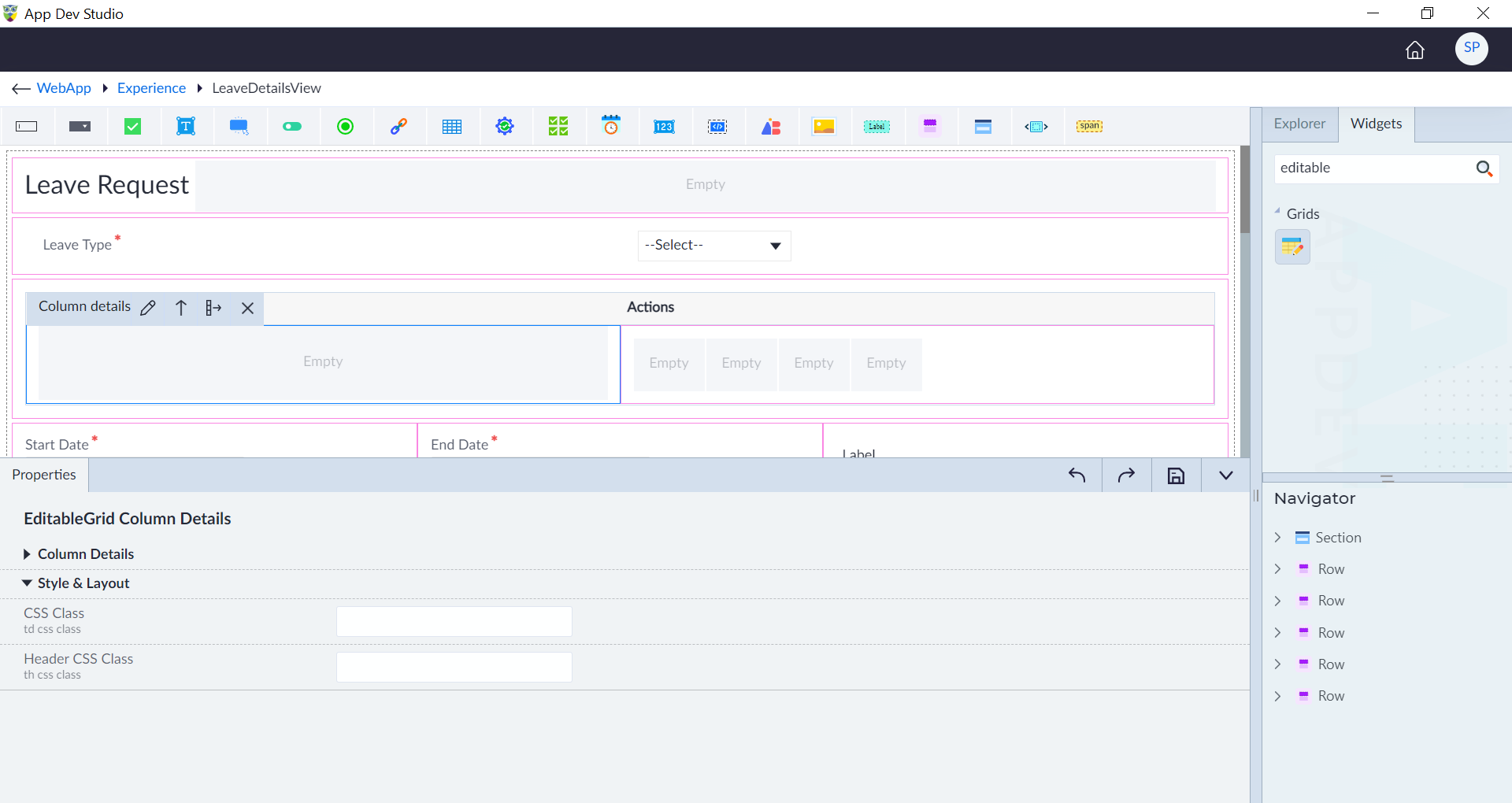
Task: Save the view with the disk icon
Action: pyautogui.click(x=1177, y=476)
